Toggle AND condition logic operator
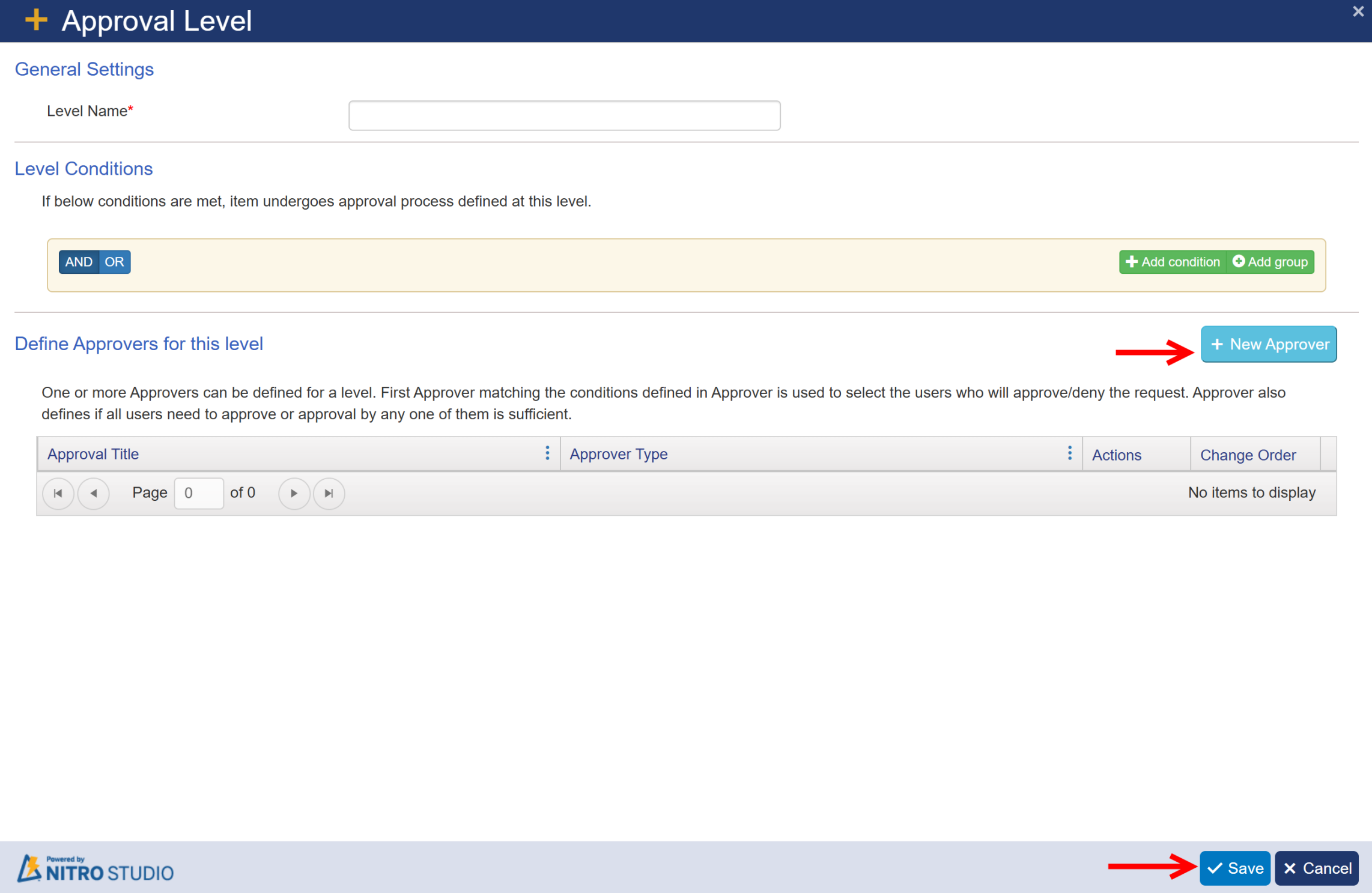1372x893 pixels. pyautogui.click(x=77, y=262)
